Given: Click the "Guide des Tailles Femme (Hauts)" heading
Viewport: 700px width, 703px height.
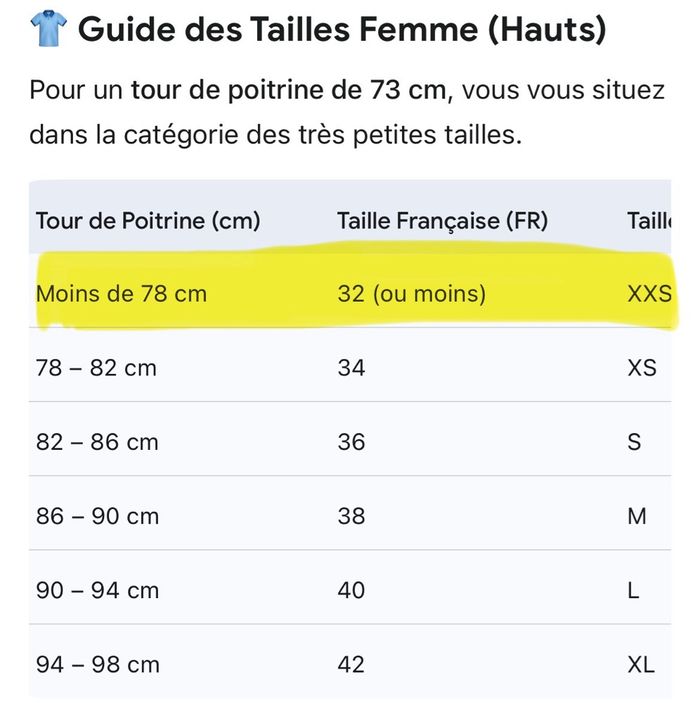Looking at the screenshot, I should point(342,30).
